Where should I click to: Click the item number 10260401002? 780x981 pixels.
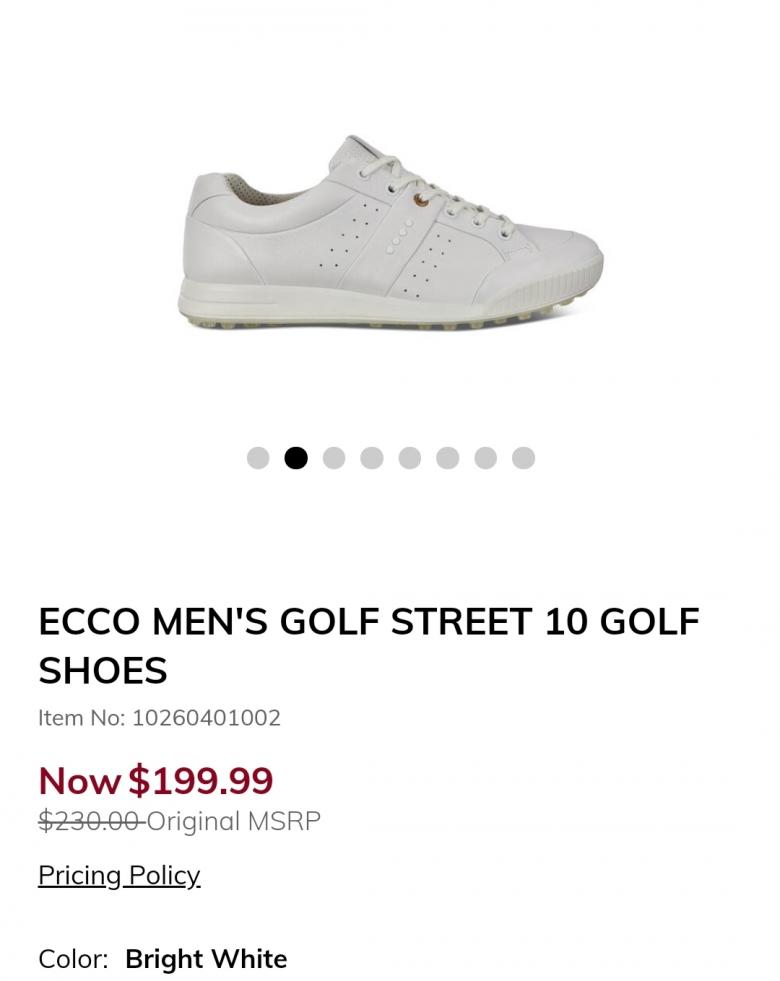206,718
